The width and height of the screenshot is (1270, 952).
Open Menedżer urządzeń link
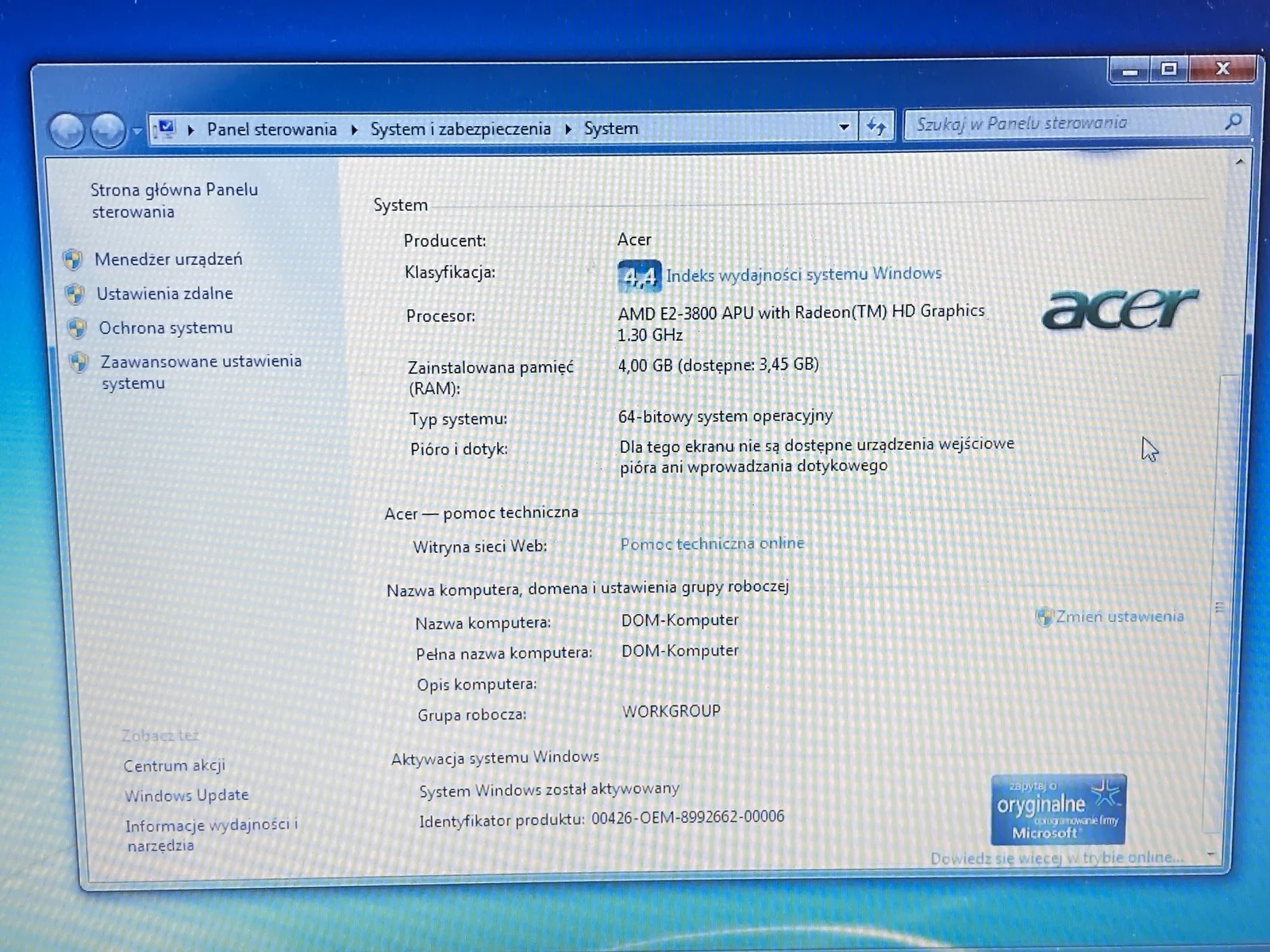[x=168, y=259]
